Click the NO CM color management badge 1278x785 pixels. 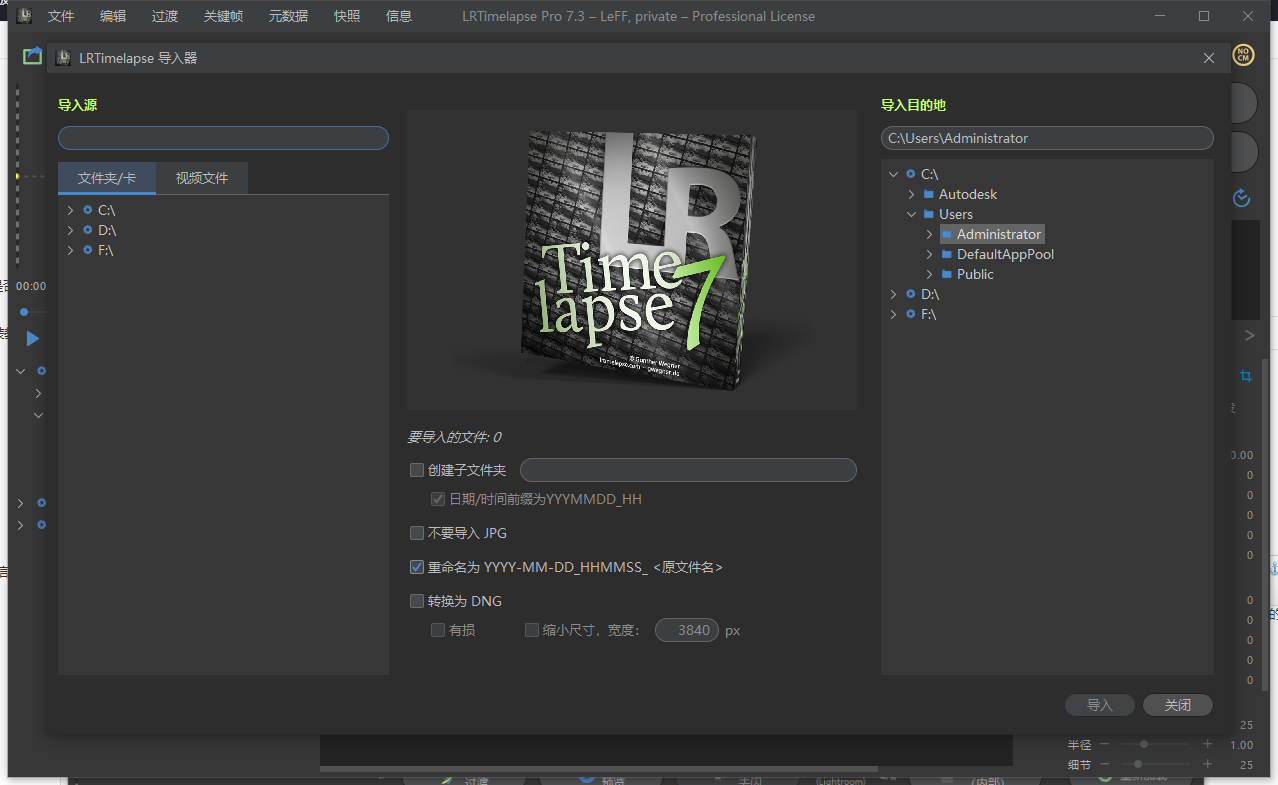point(1243,54)
